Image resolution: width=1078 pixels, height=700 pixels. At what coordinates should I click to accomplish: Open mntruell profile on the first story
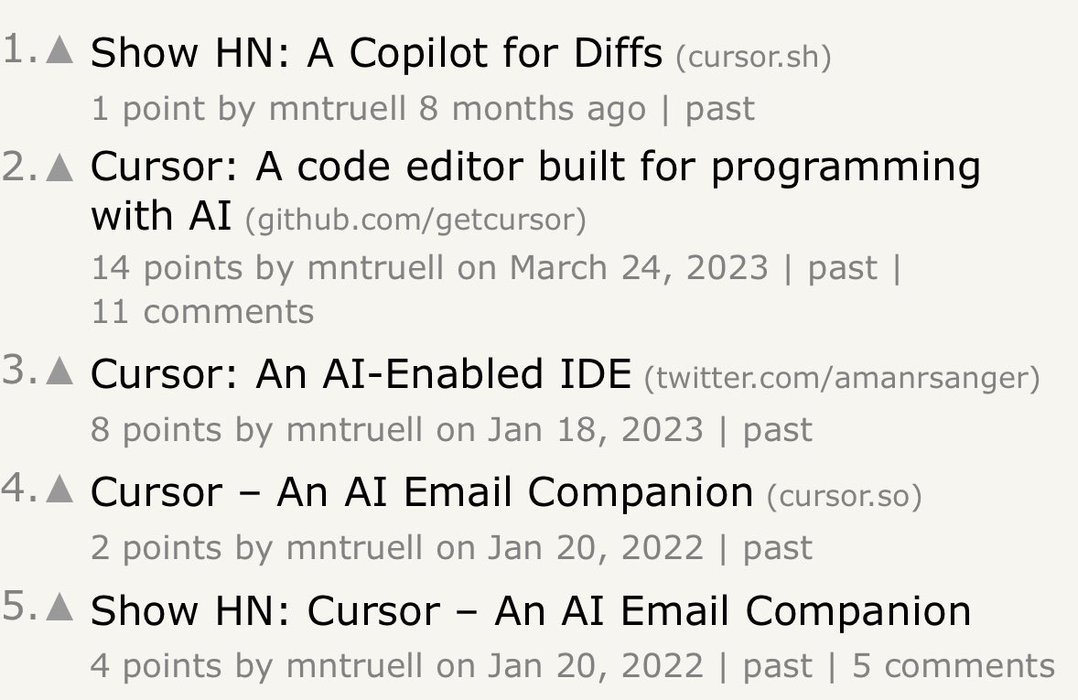click(337, 109)
